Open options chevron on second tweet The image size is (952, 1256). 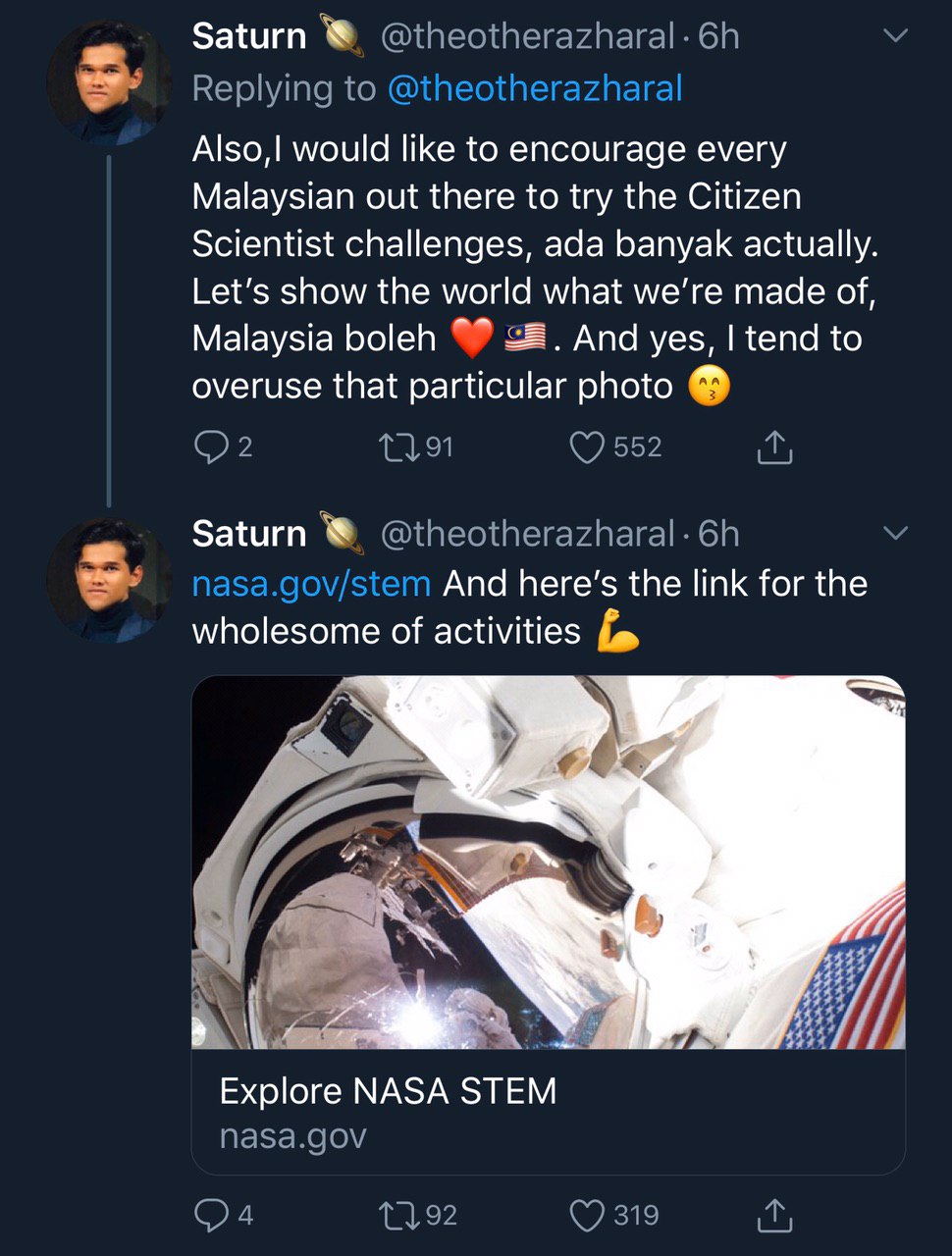click(x=895, y=534)
